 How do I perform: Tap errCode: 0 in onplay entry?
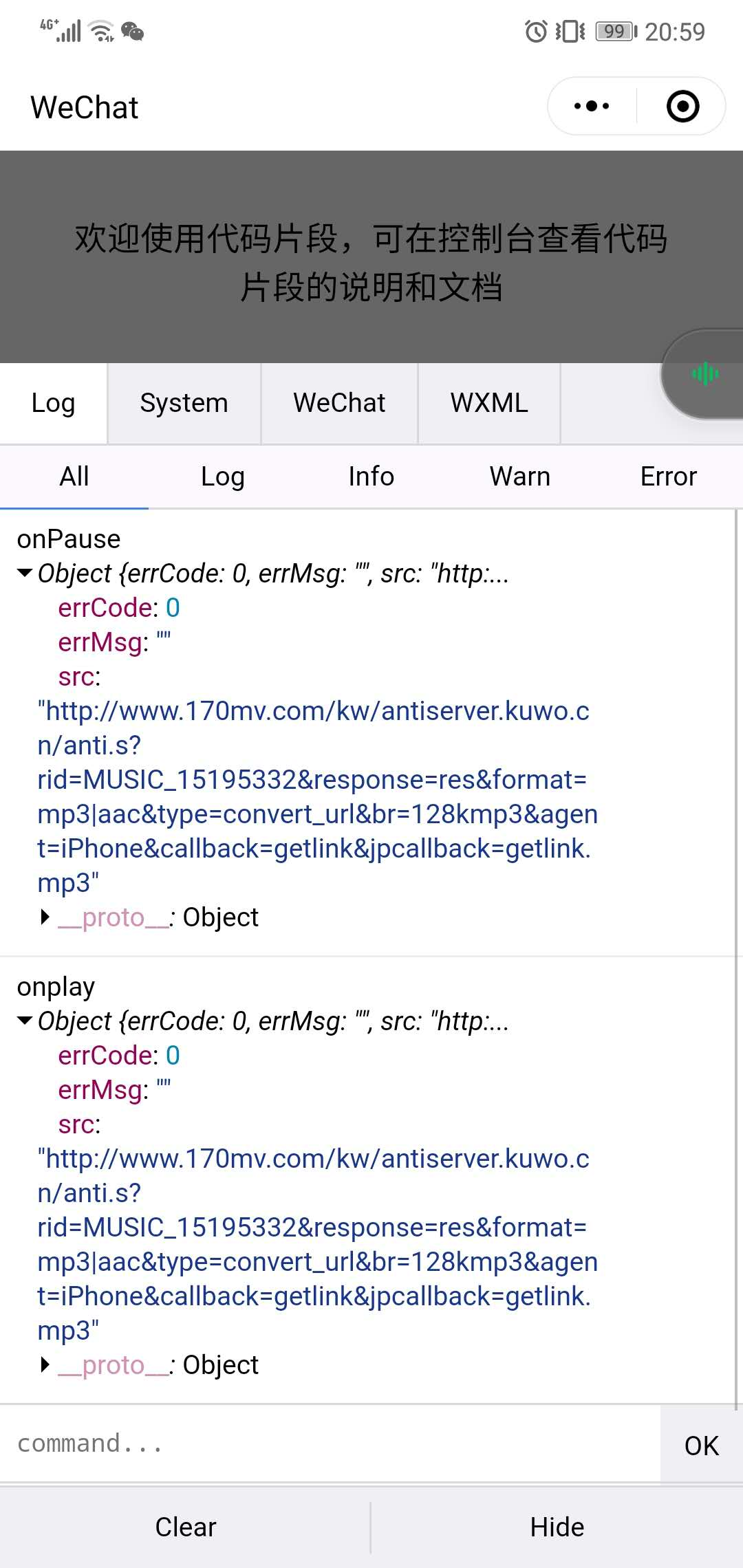point(119,1055)
